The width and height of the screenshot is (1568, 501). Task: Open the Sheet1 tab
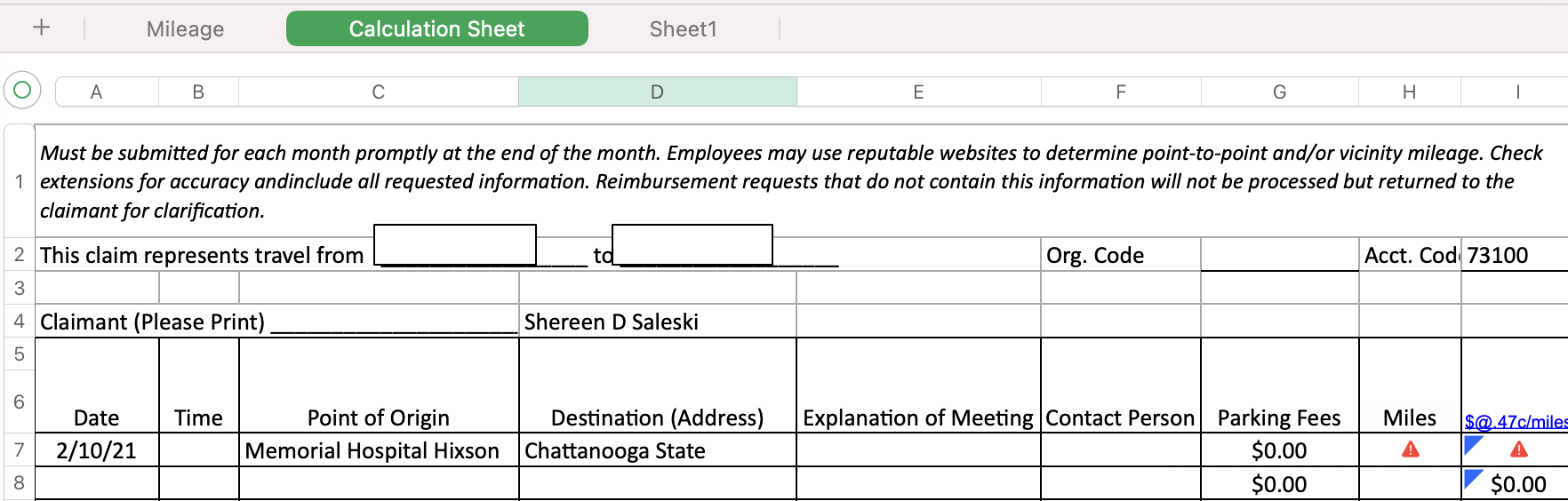[683, 29]
